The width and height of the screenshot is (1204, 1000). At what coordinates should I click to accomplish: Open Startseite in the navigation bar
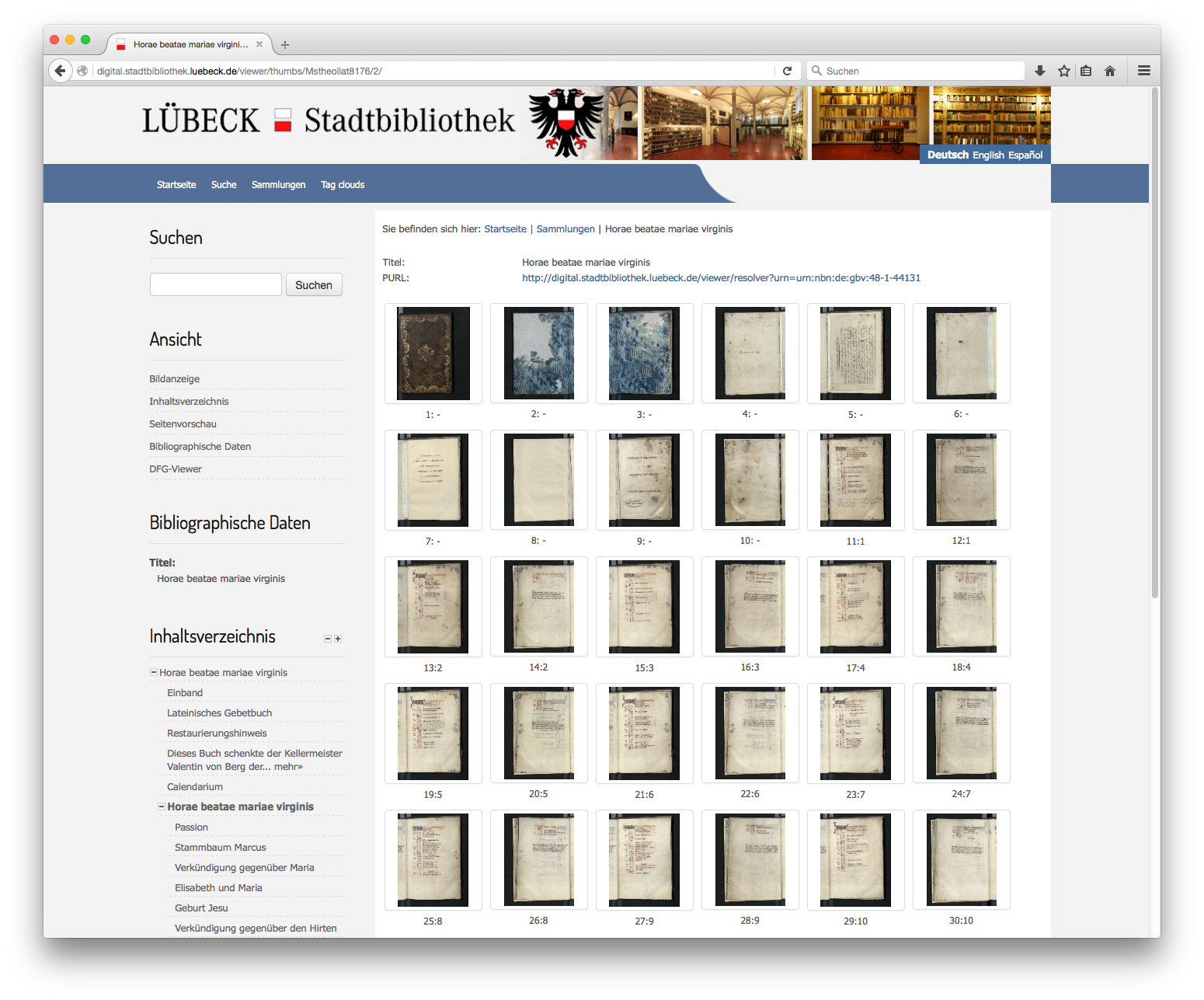point(176,185)
